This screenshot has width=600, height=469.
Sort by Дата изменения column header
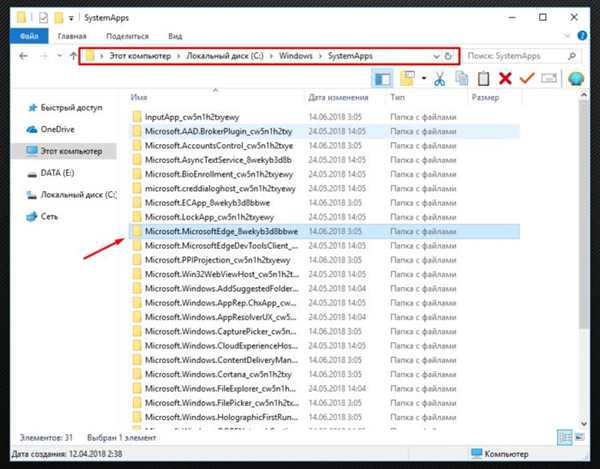[x=338, y=98]
